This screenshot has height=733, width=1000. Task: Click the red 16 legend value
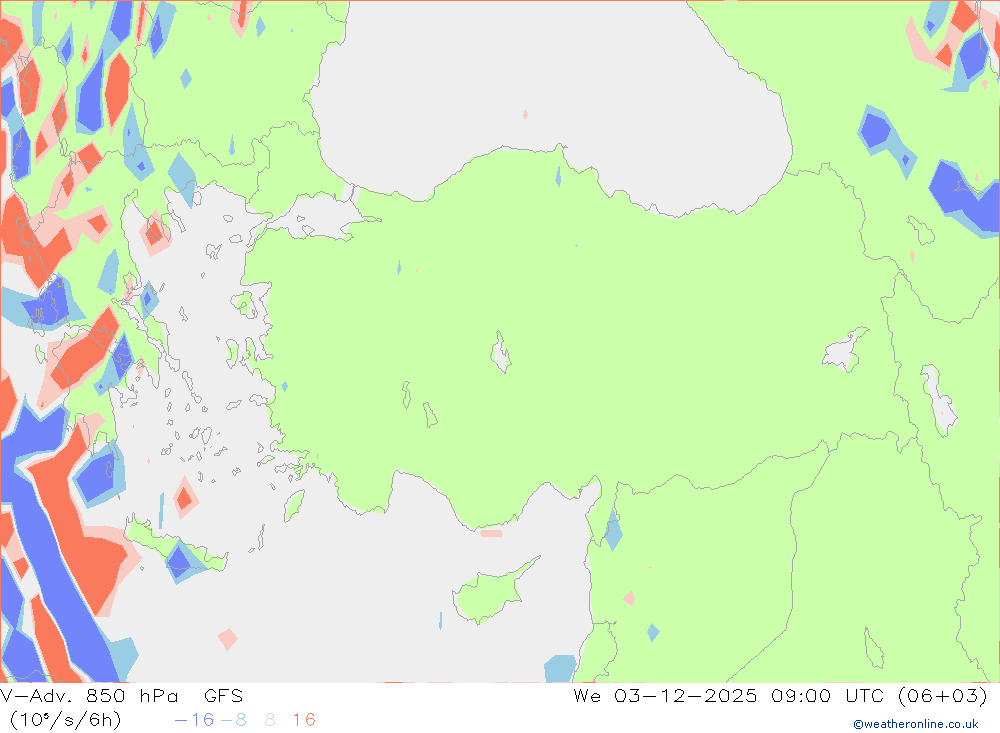click(304, 720)
